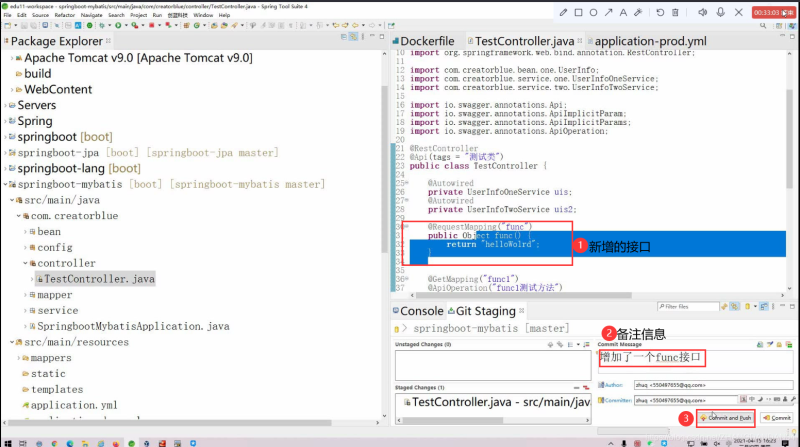Screen dimensions: 800x447
Task: Click the commit message text area
Action: point(695,358)
